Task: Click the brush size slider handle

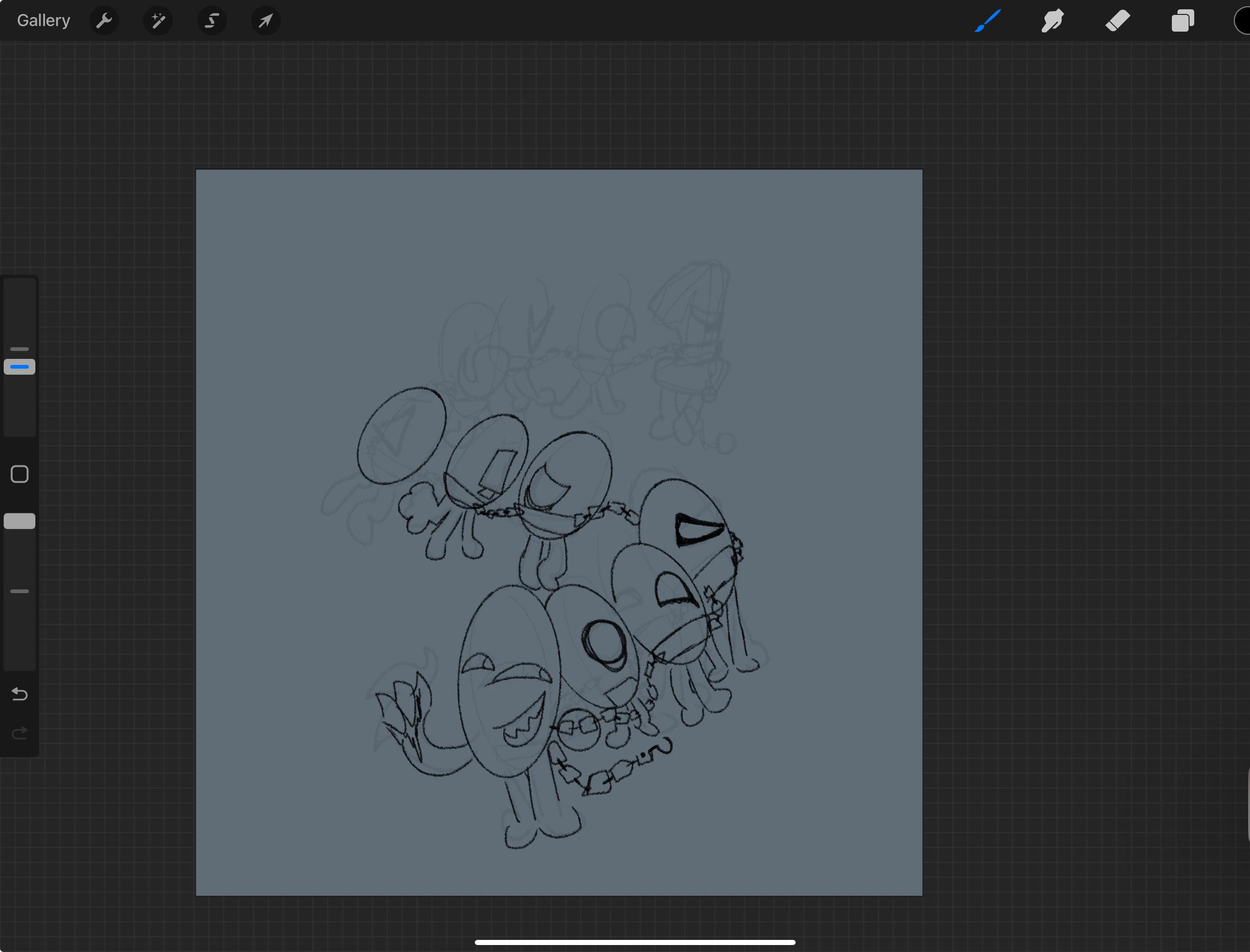Action: tap(19, 367)
